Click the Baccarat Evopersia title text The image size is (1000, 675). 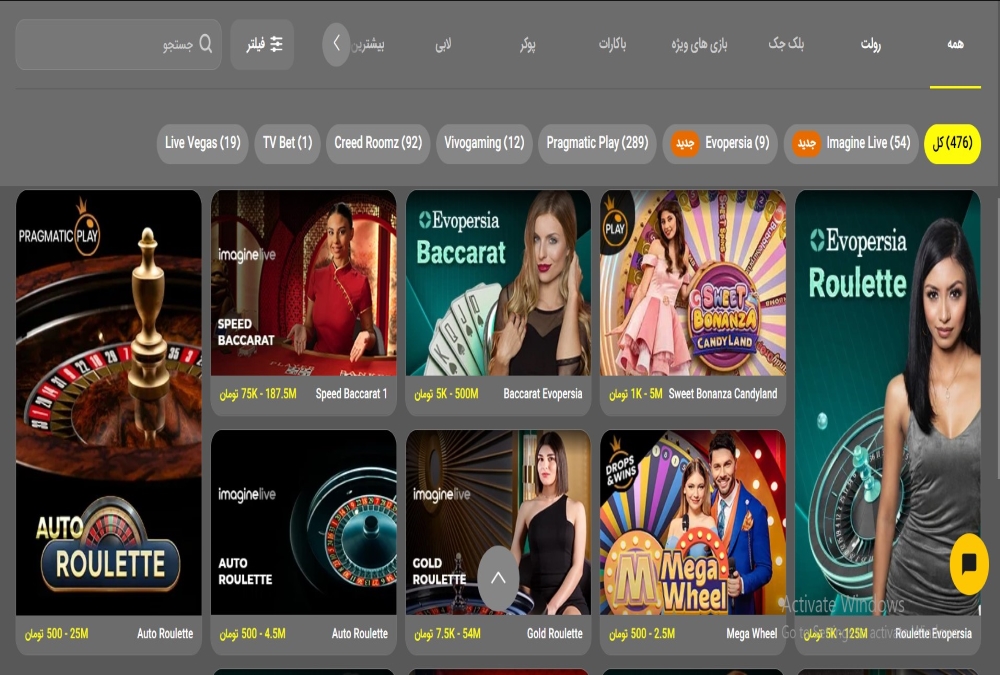543,394
